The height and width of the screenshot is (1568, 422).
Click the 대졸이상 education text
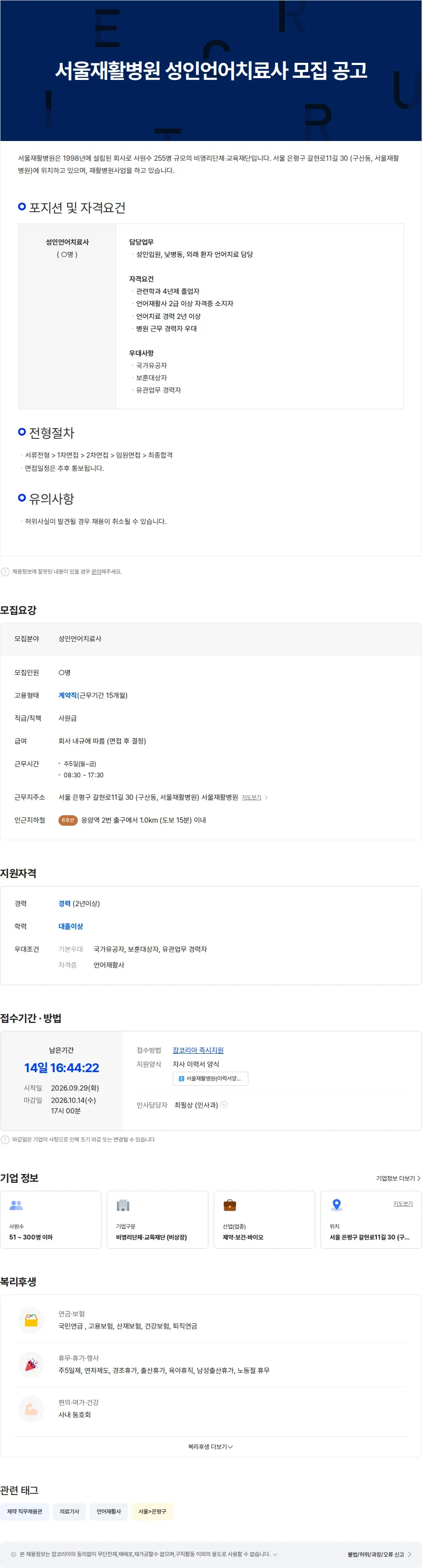click(71, 926)
